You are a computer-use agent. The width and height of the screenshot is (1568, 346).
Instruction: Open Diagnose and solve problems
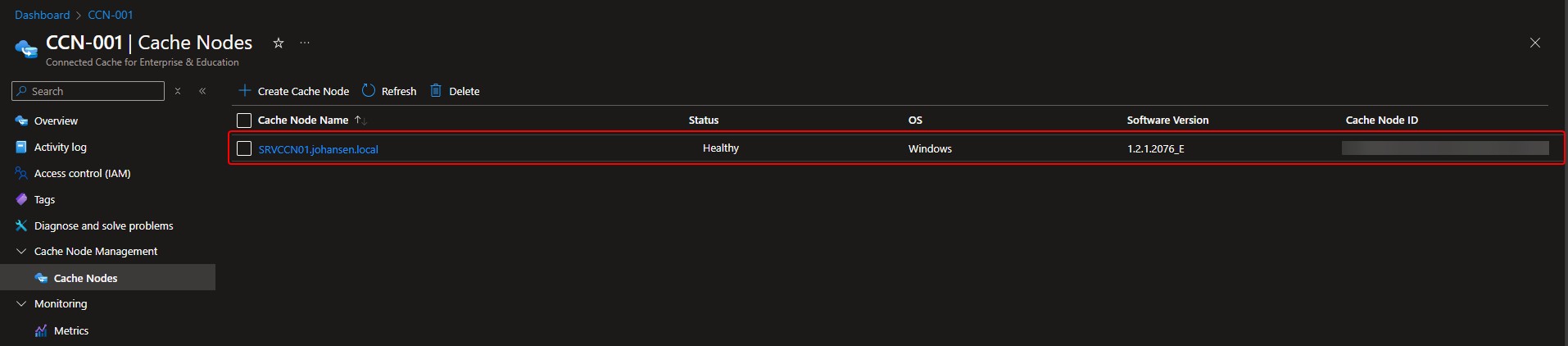103,225
